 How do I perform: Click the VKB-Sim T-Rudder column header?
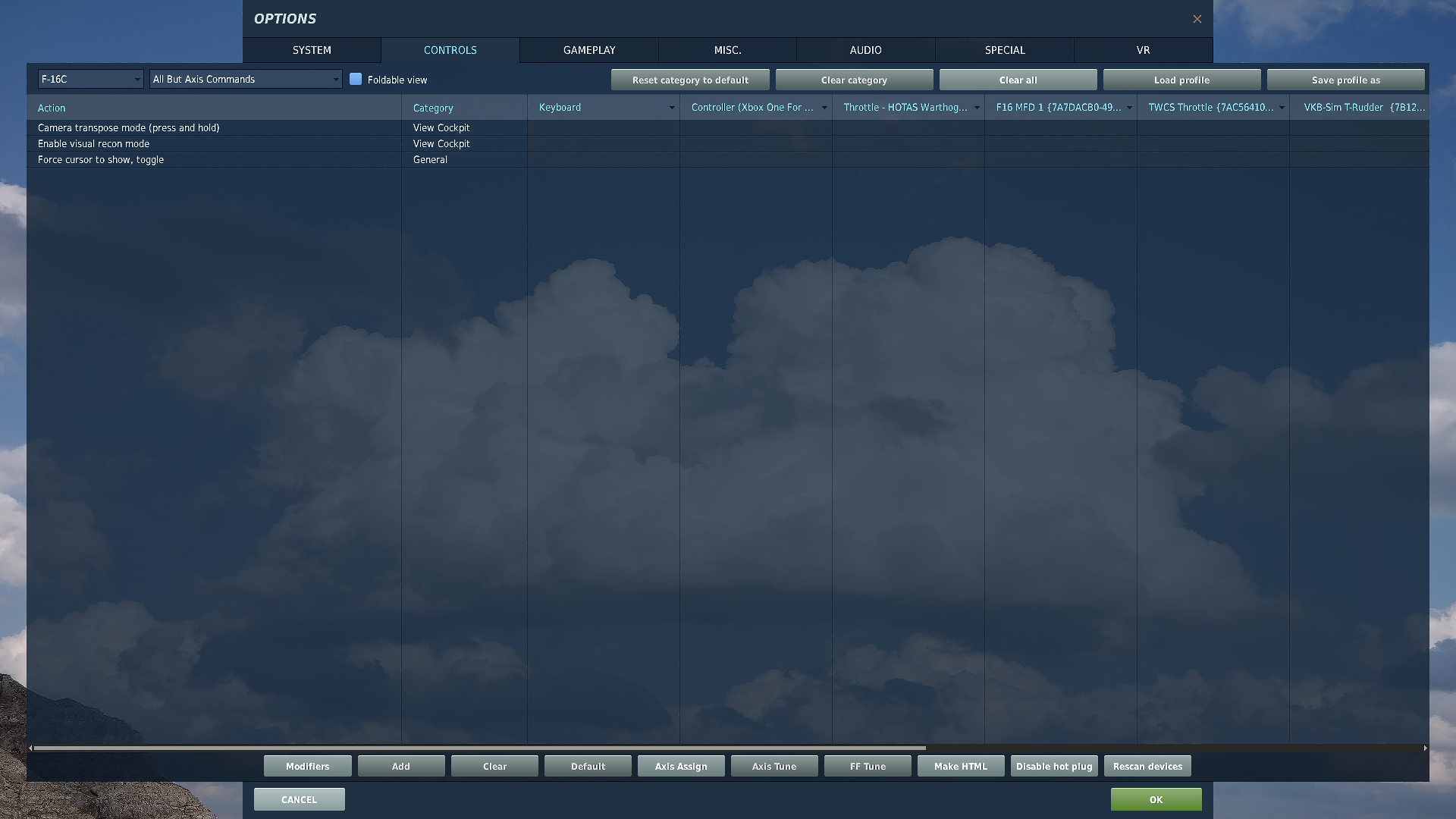1360,108
